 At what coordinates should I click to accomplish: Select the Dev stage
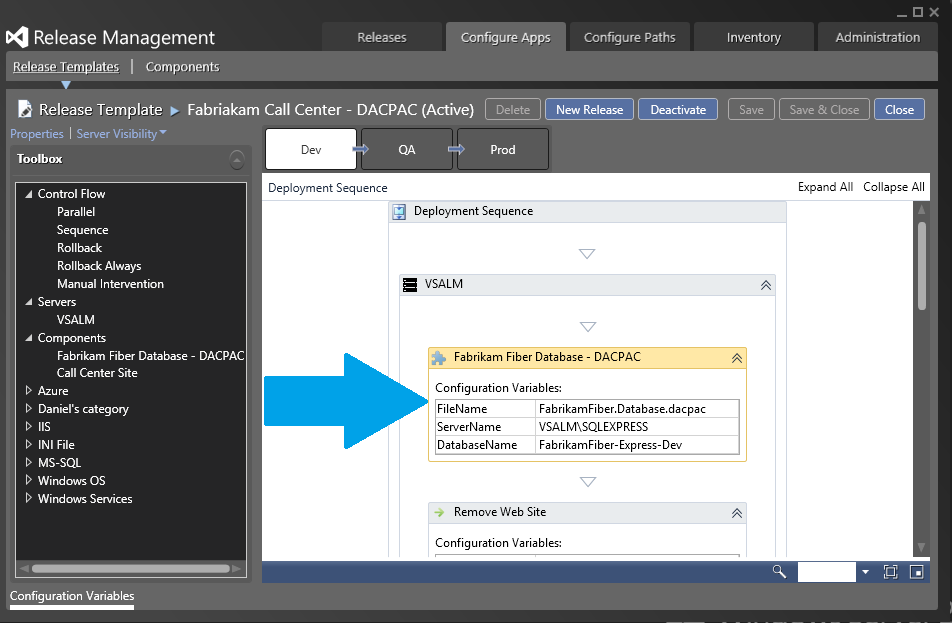click(311, 149)
